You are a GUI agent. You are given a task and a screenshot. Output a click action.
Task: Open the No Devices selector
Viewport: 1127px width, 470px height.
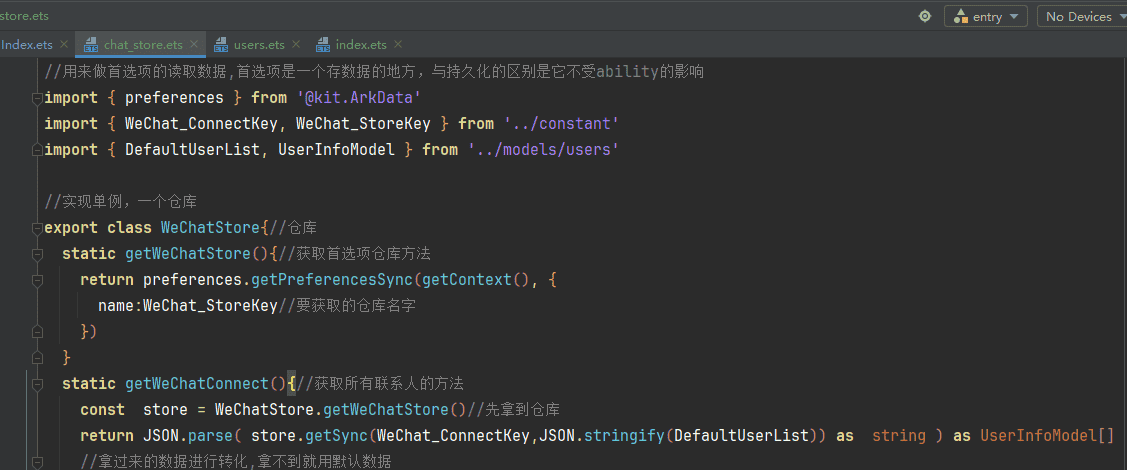point(1081,16)
